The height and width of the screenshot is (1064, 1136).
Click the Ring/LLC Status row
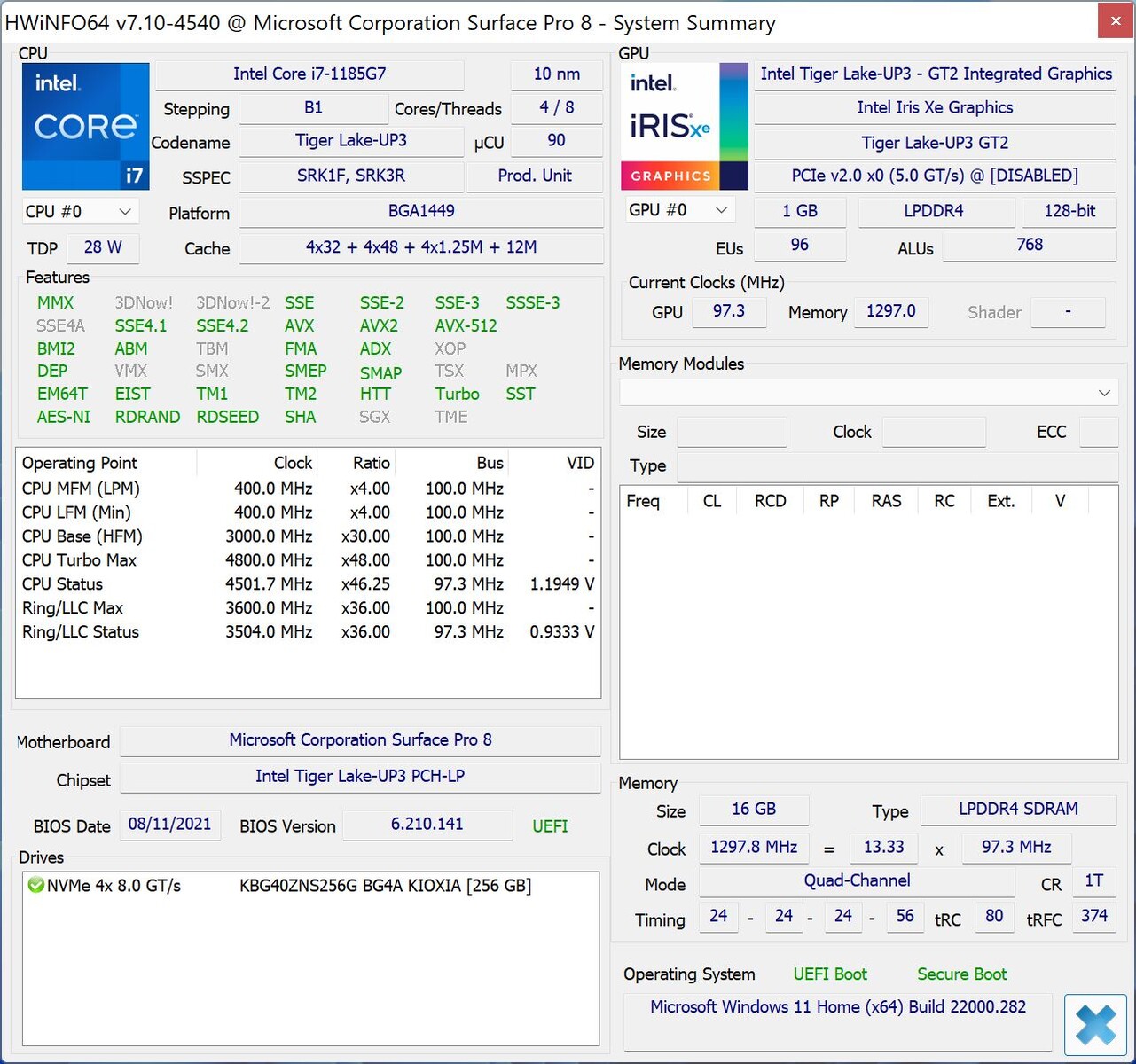coord(81,632)
